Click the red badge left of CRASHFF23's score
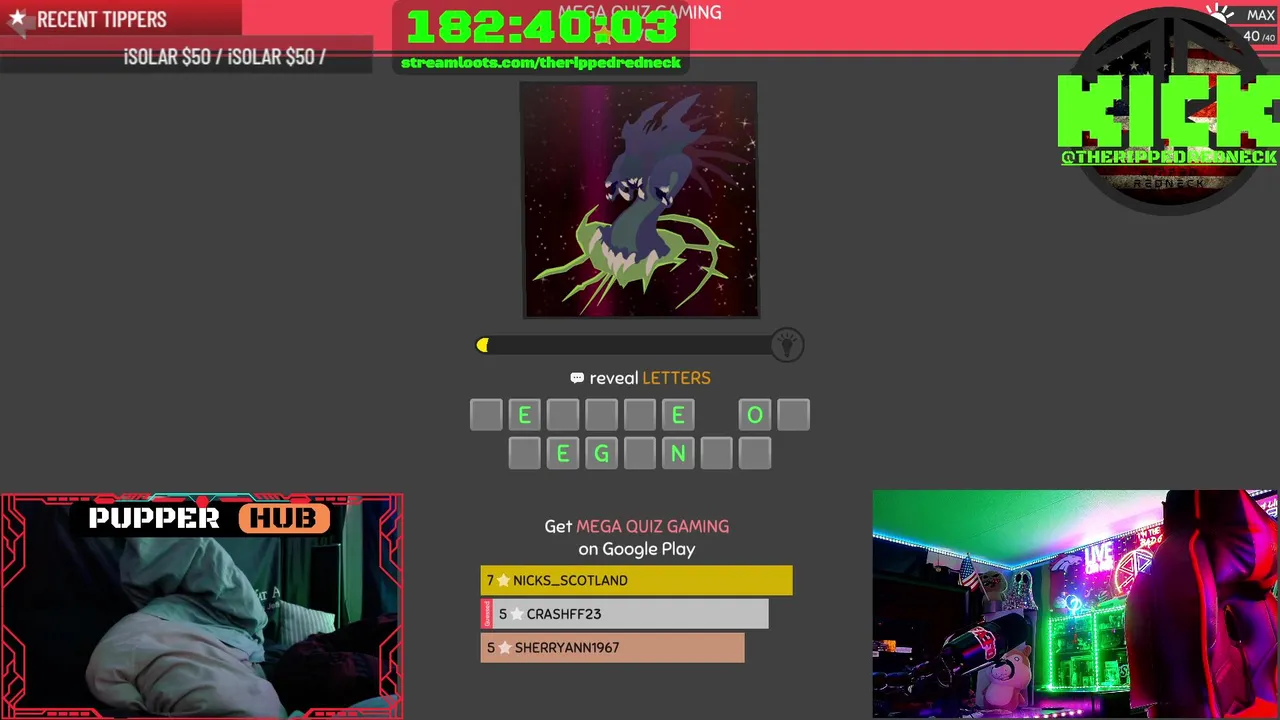Viewport: 1280px width, 720px height. pos(487,614)
